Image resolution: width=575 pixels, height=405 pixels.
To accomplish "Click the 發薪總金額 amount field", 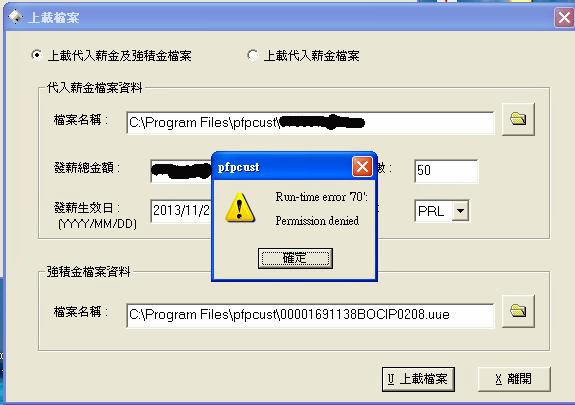I will (x=181, y=171).
